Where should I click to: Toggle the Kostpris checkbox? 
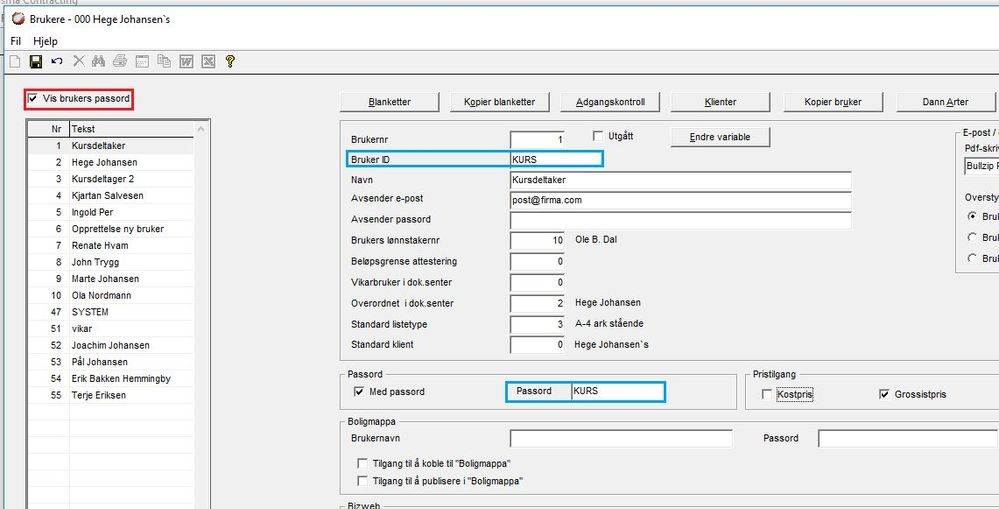coord(766,394)
